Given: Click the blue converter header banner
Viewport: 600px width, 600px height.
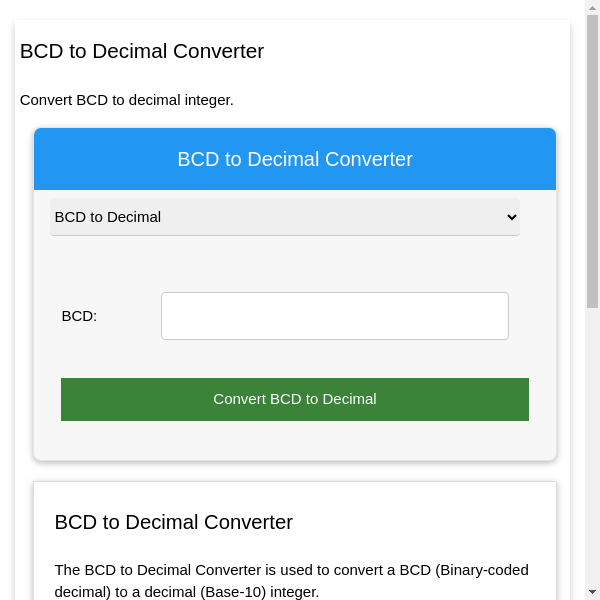Looking at the screenshot, I should (295, 159).
